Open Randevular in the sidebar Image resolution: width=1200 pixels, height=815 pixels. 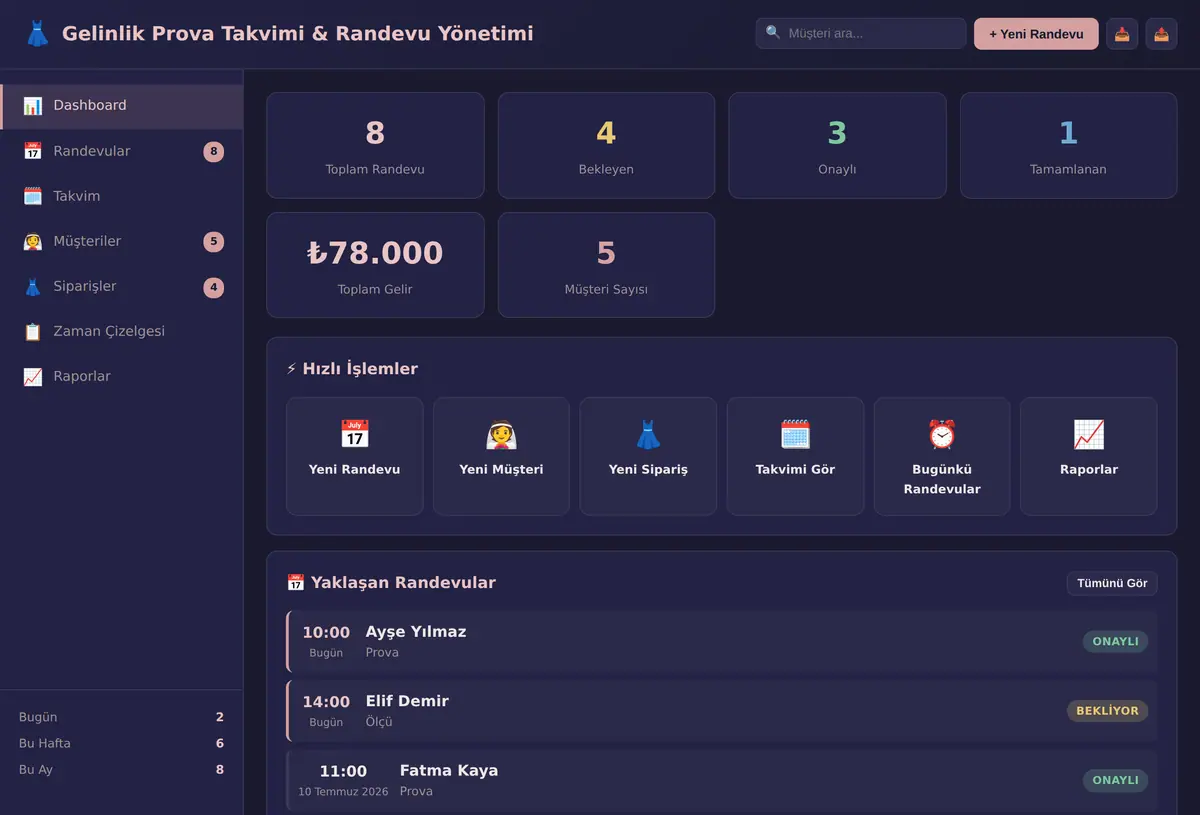pos(121,151)
